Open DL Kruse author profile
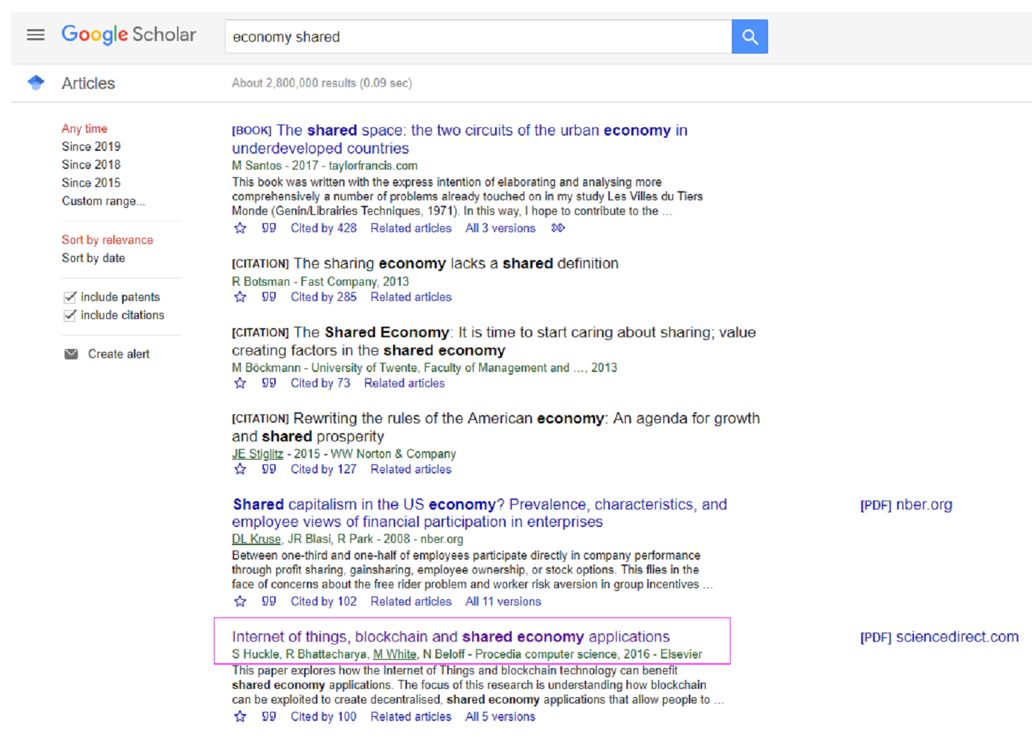The image size is (1032, 739). pyautogui.click(x=257, y=540)
